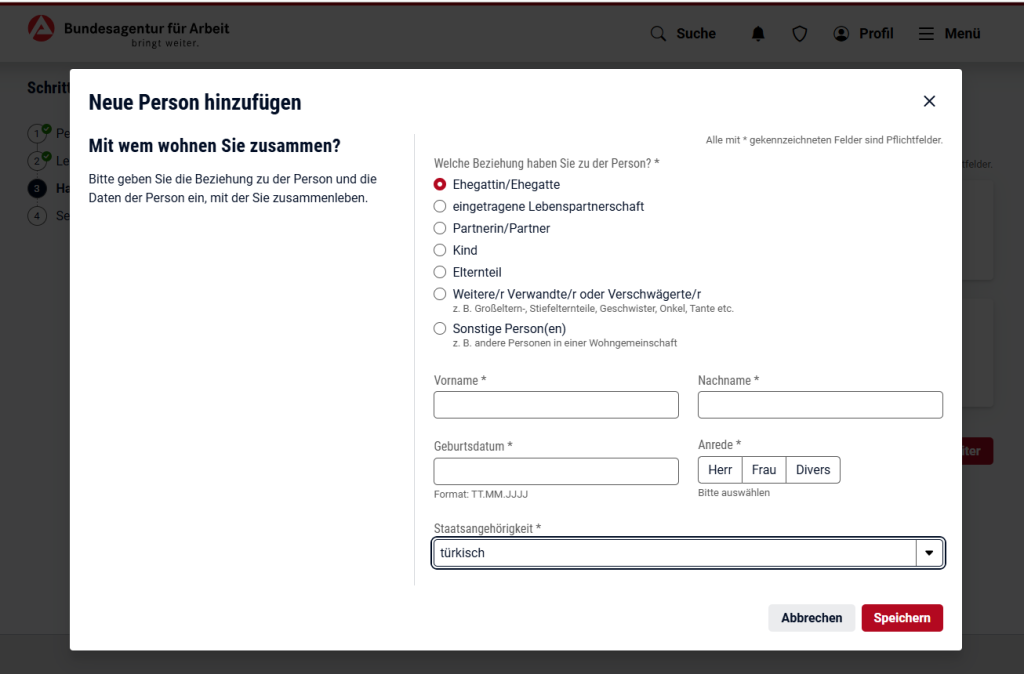Open the Profil user menu
Viewport: 1024px width, 674px height.
click(x=863, y=34)
